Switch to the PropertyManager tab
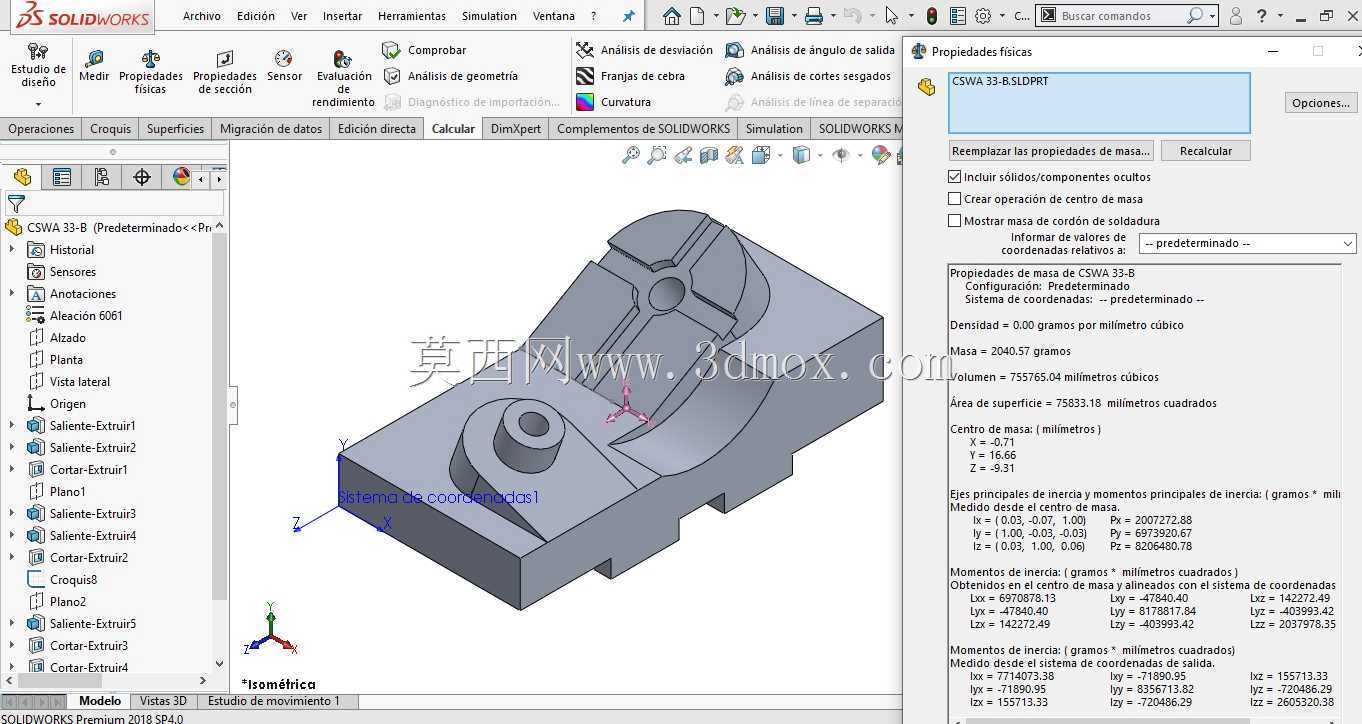Viewport: 1362px width, 724px height. tap(62, 177)
